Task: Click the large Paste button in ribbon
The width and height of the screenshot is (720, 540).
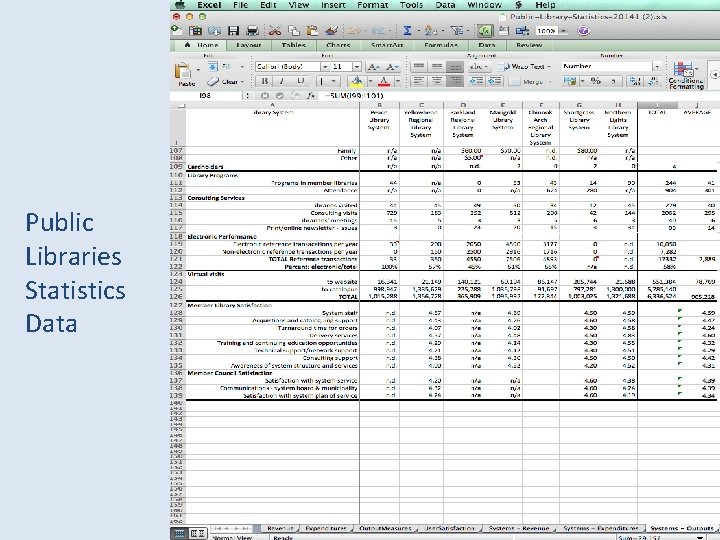Action: tap(184, 74)
